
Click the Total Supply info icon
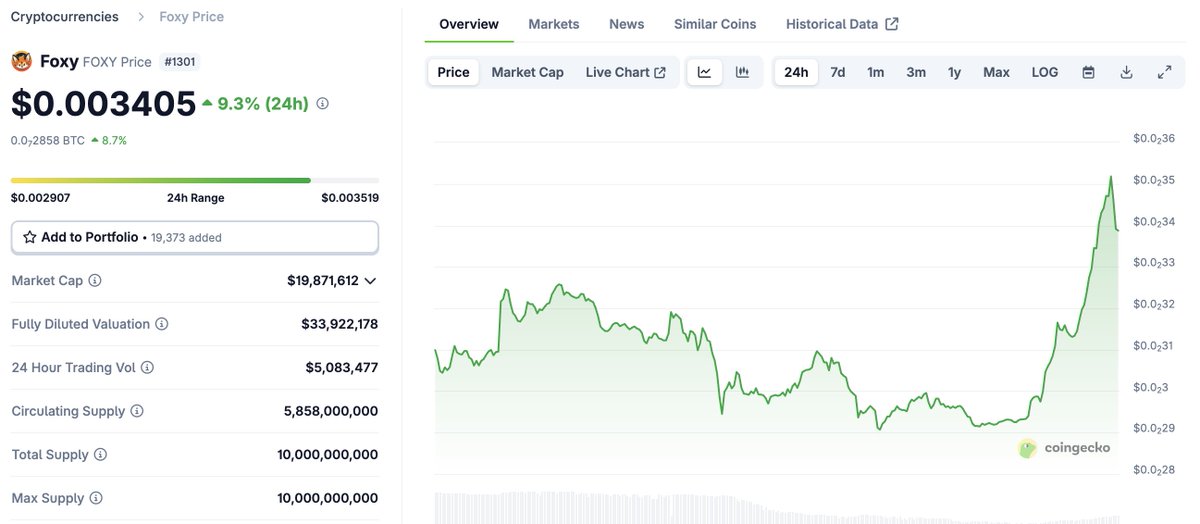coord(100,455)
